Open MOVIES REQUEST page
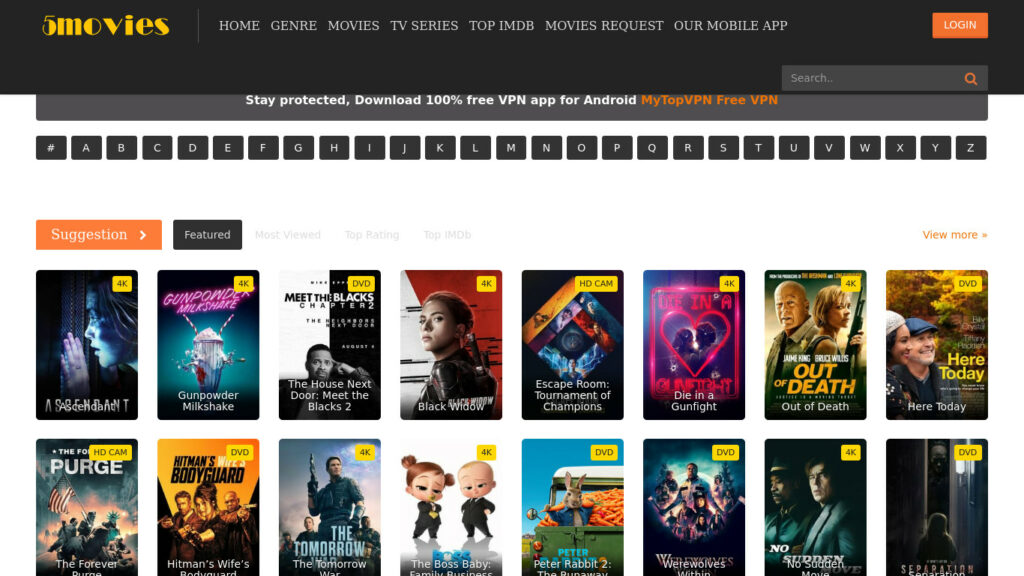The height and width of the screenshot is (576, 1024). (604, 25)
